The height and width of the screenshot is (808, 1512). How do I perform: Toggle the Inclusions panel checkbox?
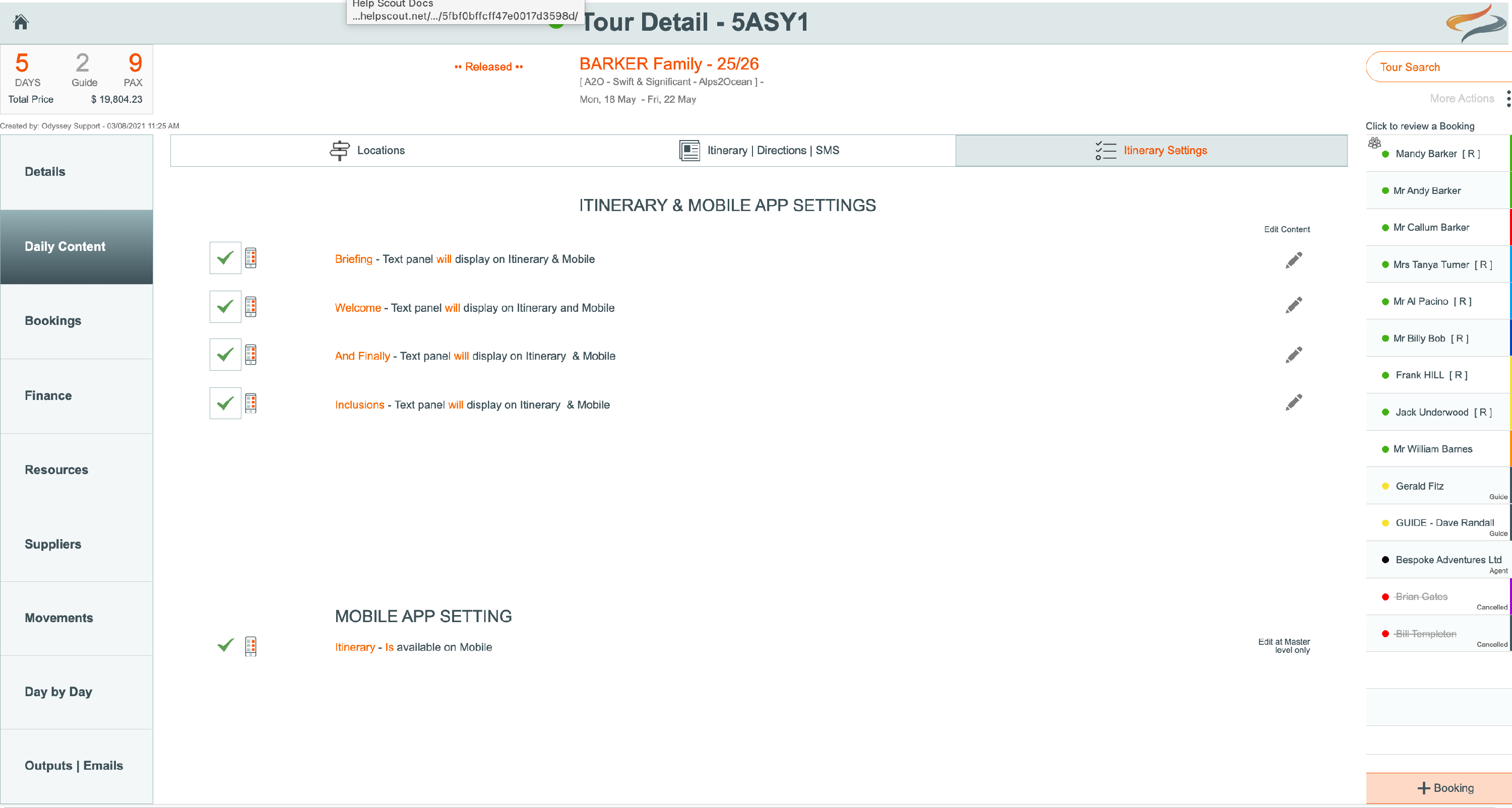point(225,403)
